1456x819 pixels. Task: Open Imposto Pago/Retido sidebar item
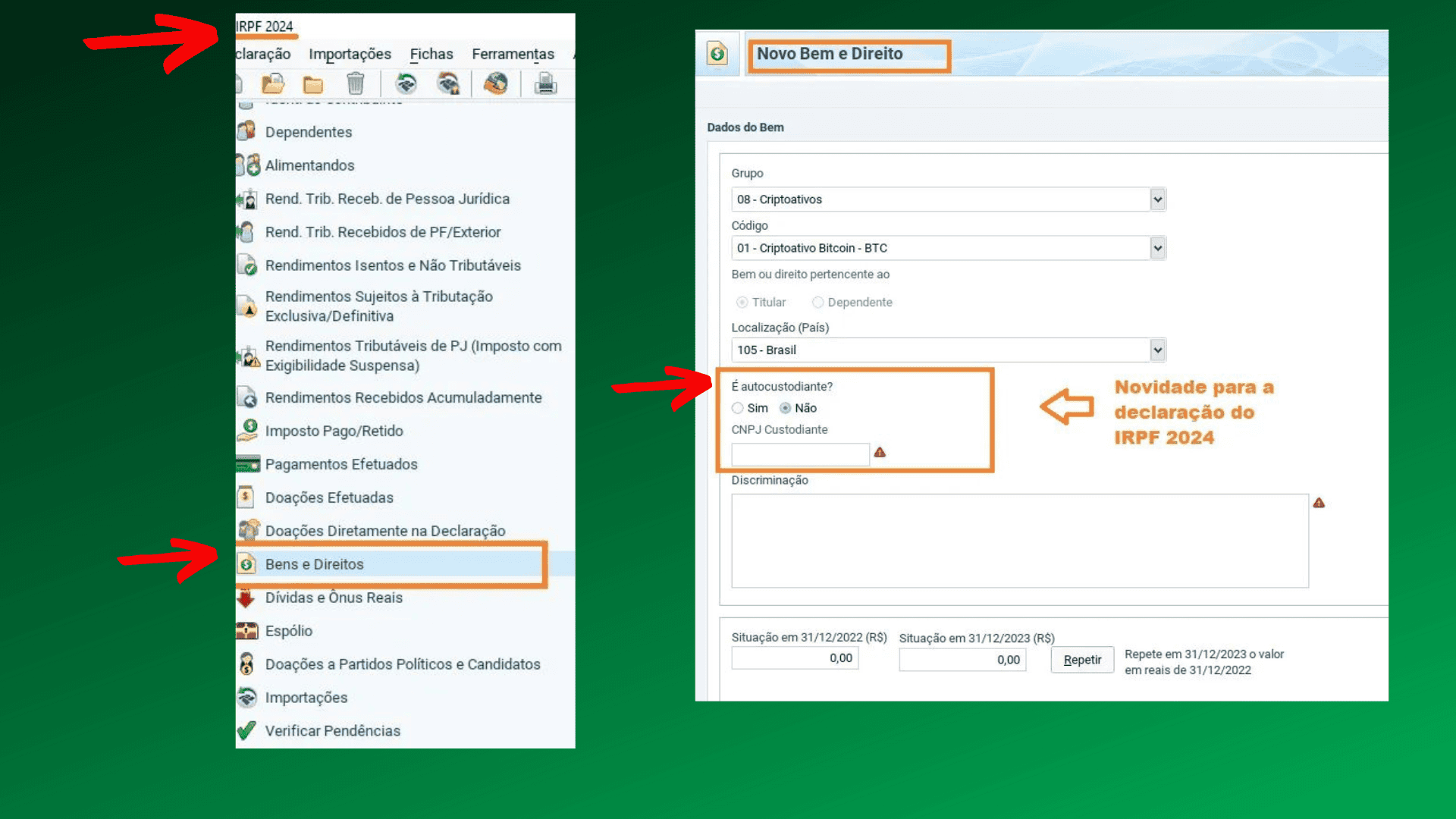(x=334, y=431)
